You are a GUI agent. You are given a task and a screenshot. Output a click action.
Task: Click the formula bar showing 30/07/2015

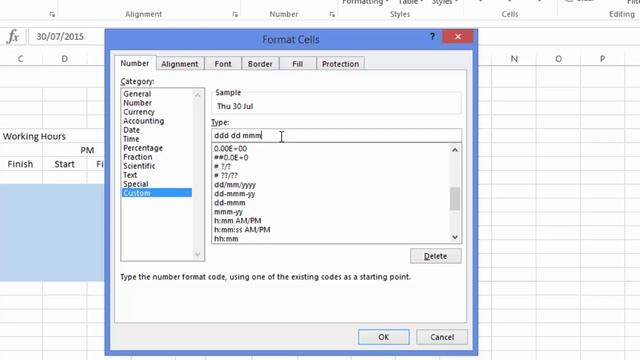67,37
